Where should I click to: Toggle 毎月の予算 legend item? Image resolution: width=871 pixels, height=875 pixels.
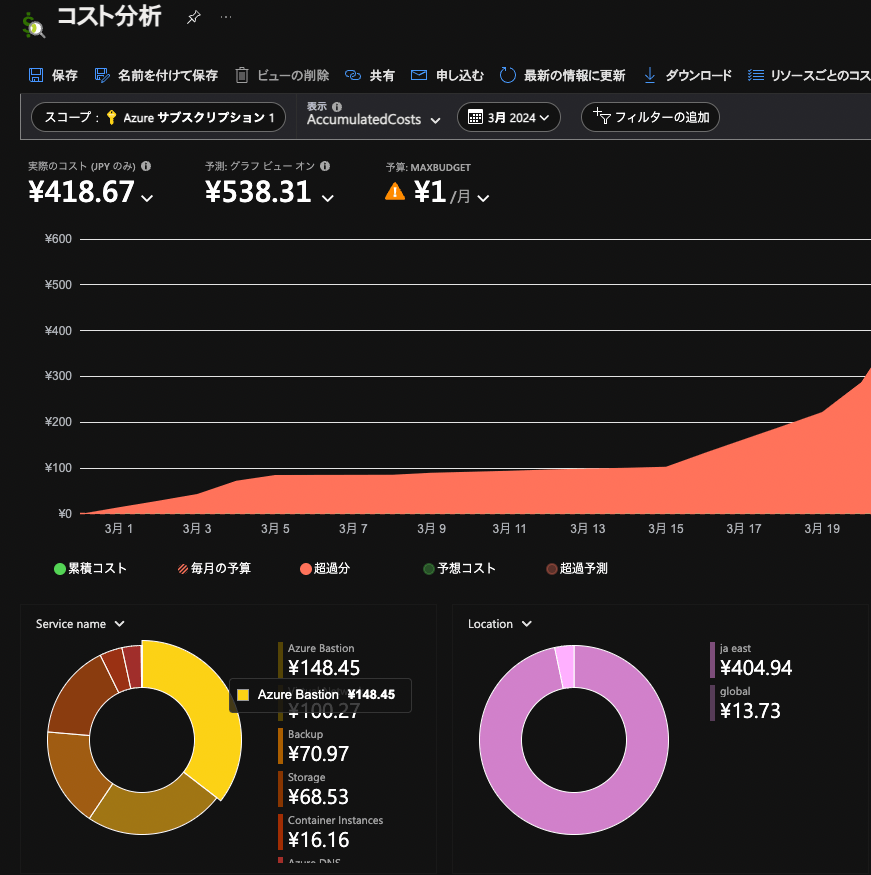[214, 569]
